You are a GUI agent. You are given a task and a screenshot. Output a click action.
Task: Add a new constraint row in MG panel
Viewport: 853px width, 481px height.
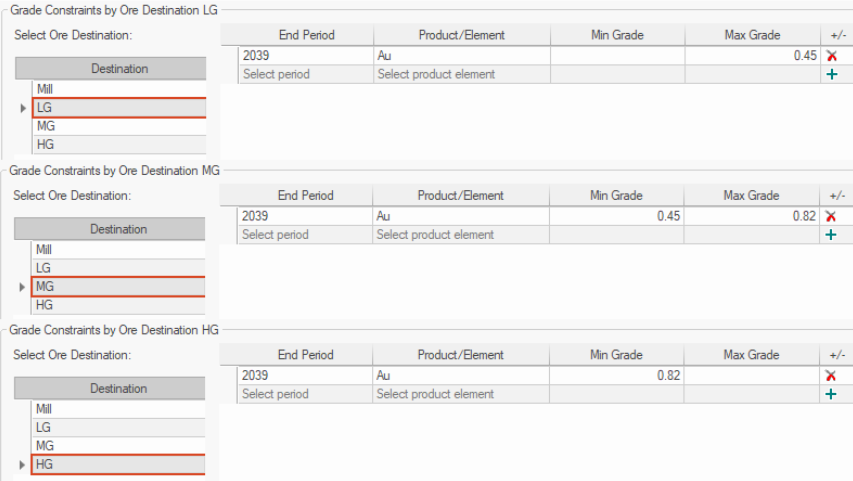point(831,235)
